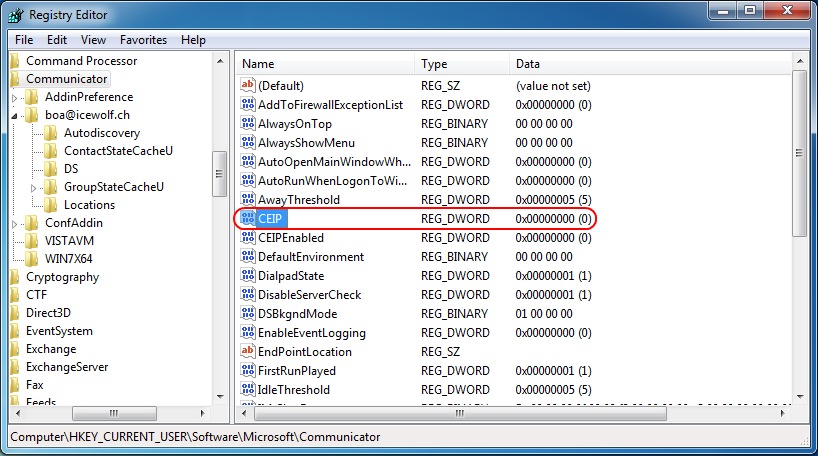Click the 0x00000005 (5) data of AwayThreshold
This screenshot has width=818, height=456.
pyautogui.click(x=553, y=200)
